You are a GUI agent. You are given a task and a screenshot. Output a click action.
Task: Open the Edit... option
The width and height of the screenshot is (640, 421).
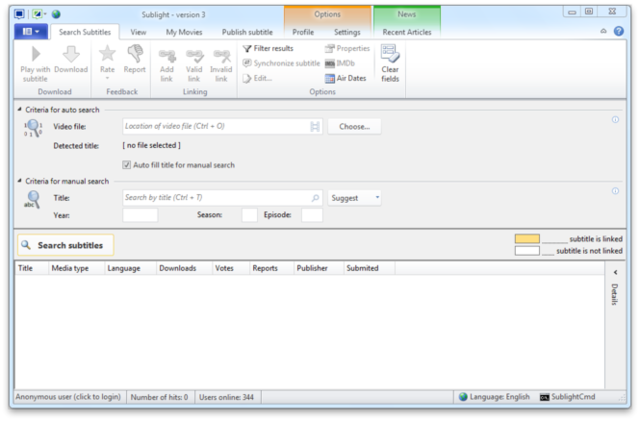point(257,78)
